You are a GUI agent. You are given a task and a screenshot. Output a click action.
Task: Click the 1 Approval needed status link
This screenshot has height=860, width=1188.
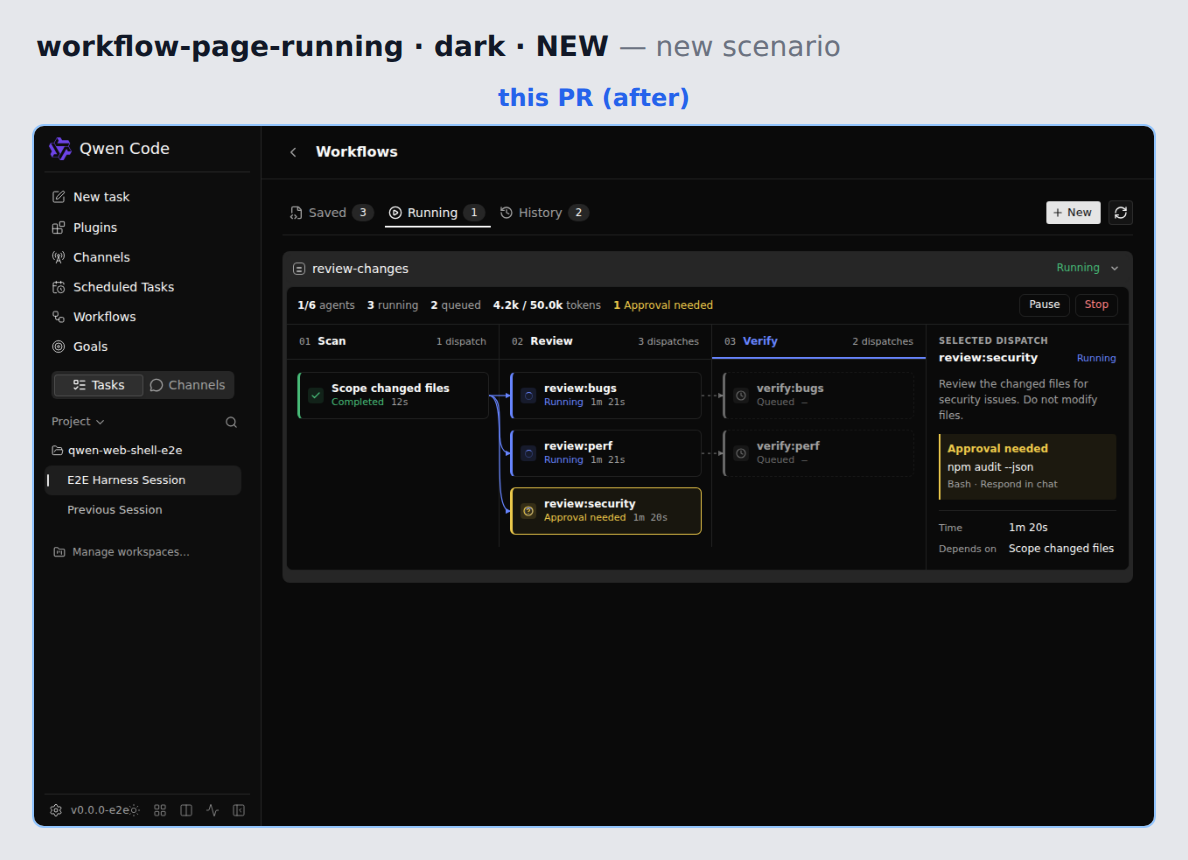point(663,305)
